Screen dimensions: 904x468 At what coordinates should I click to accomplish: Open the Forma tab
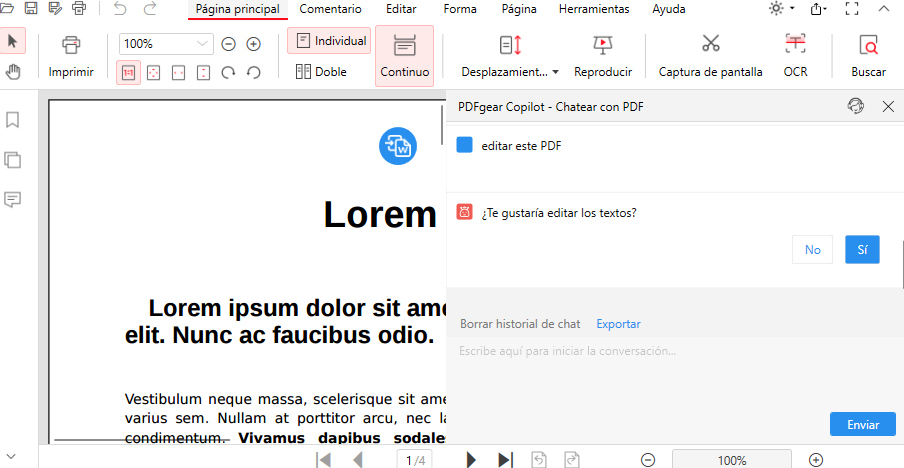(x=460, y=9)
